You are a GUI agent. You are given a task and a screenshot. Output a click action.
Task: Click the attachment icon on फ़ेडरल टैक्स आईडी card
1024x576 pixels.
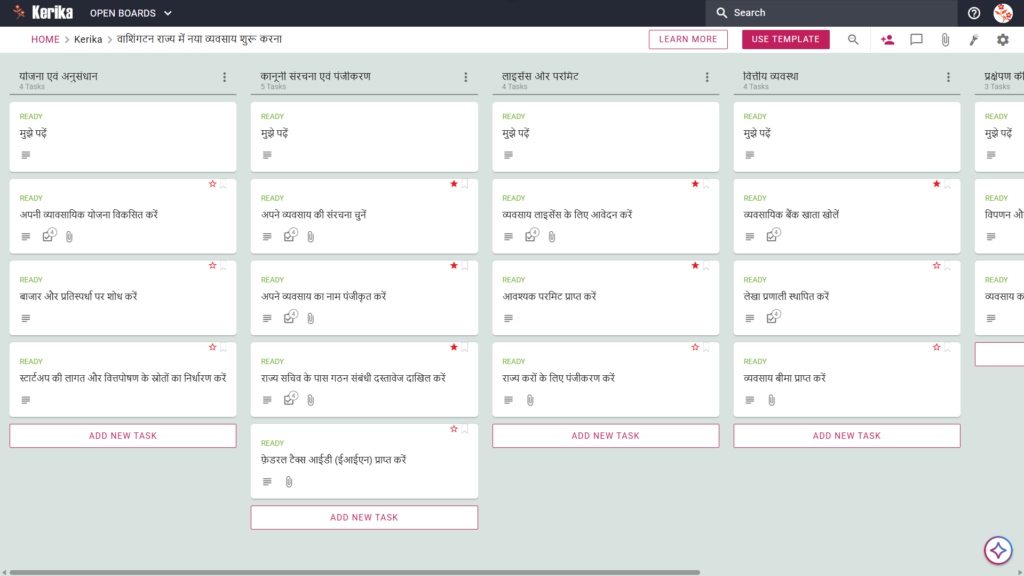pos(289,481)
